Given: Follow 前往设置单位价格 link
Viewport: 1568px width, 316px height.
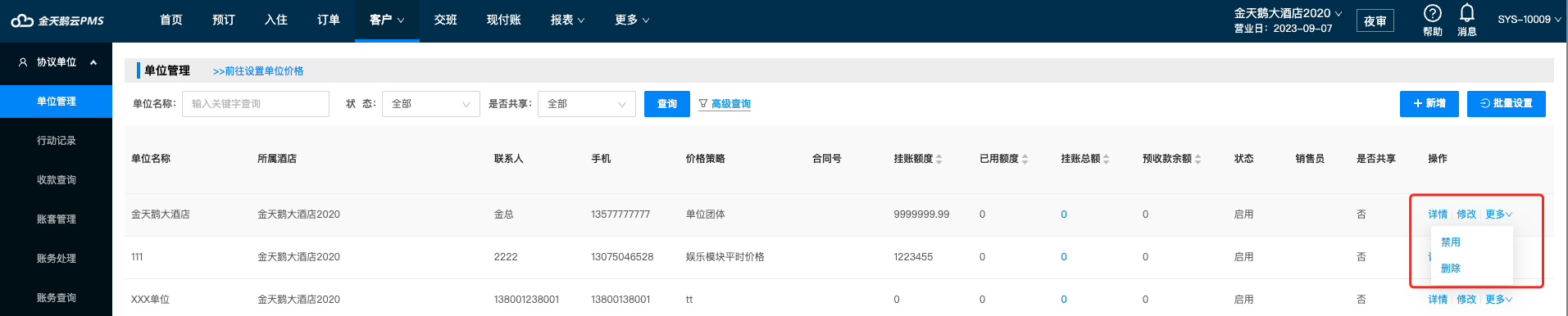Looking at the screenshot, I should pos(258,71).
